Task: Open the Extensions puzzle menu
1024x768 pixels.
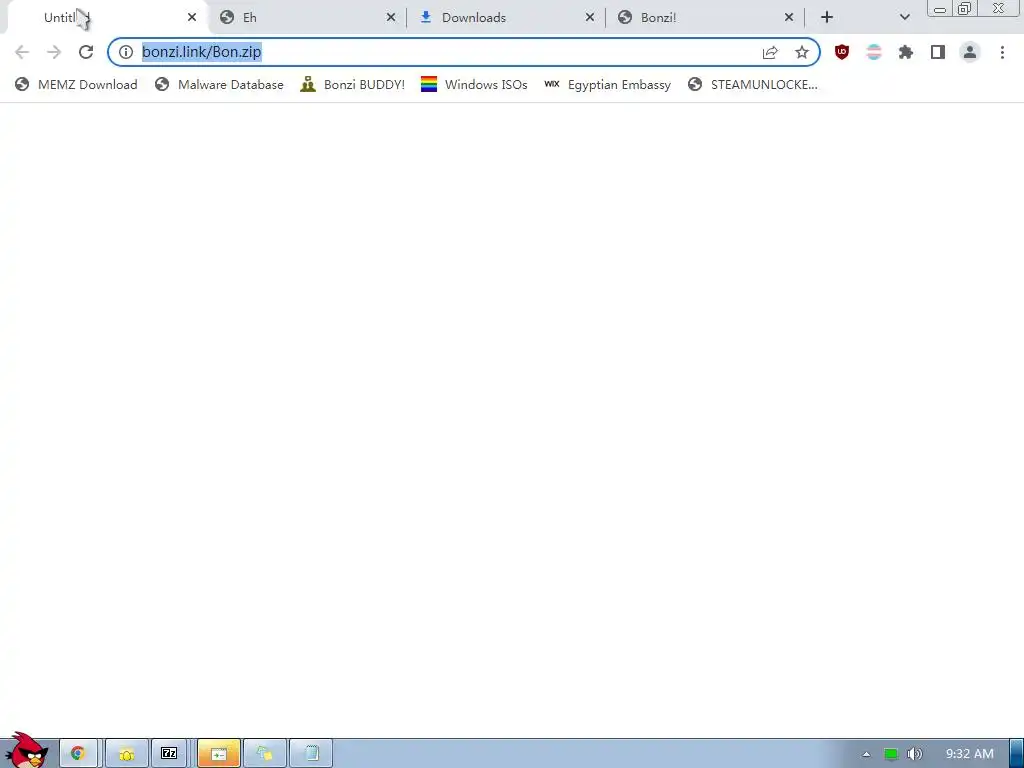Action: [x=906, y=52]
